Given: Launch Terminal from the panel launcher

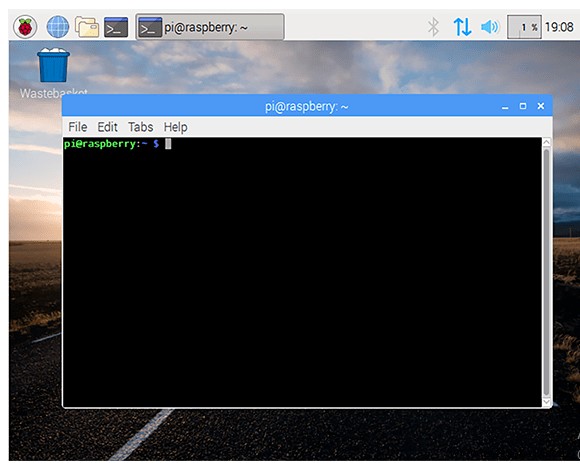Looking at the screenshot, I should click(116, 27).
